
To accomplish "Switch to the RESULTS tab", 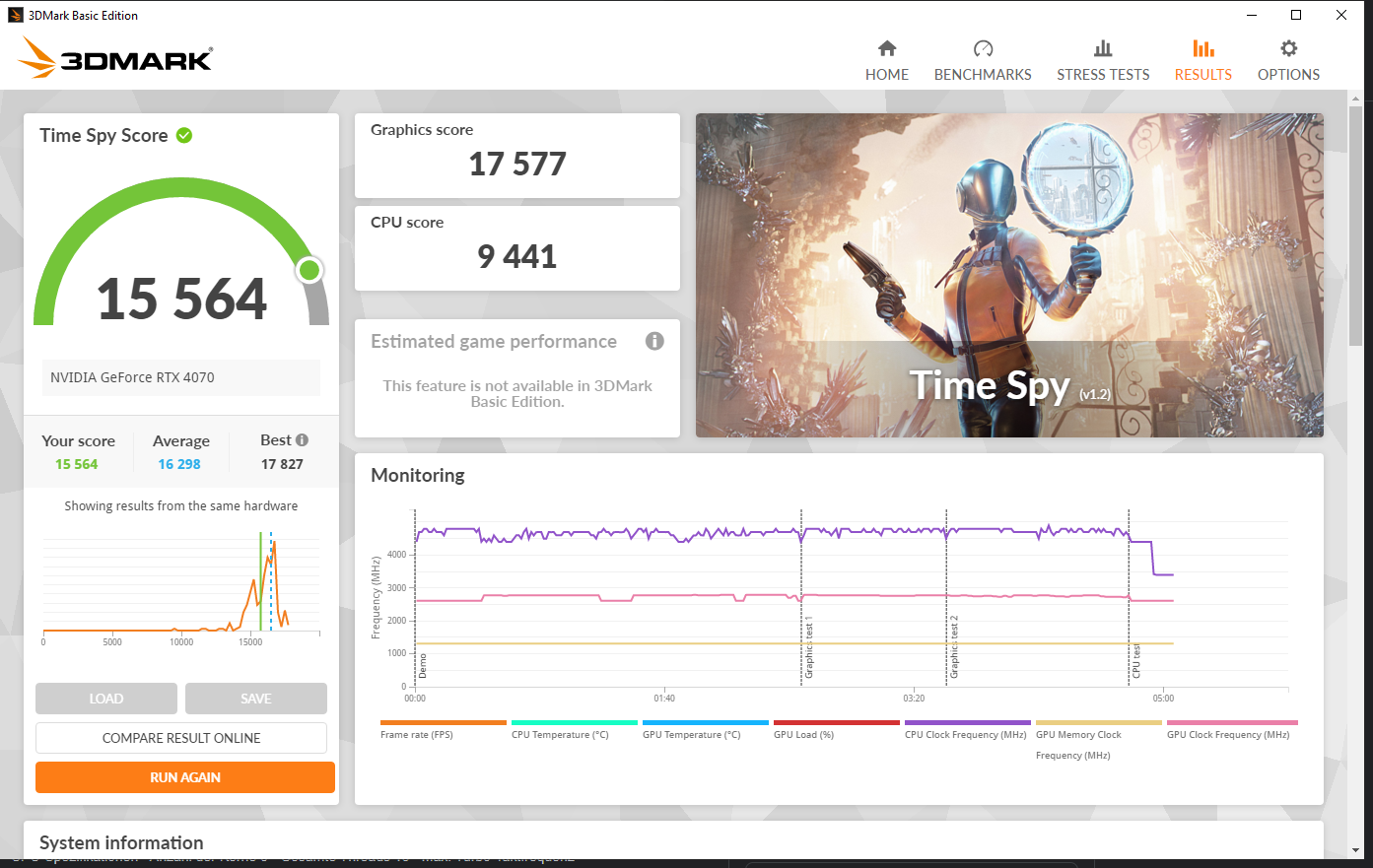I will (x=1202, y=61).
